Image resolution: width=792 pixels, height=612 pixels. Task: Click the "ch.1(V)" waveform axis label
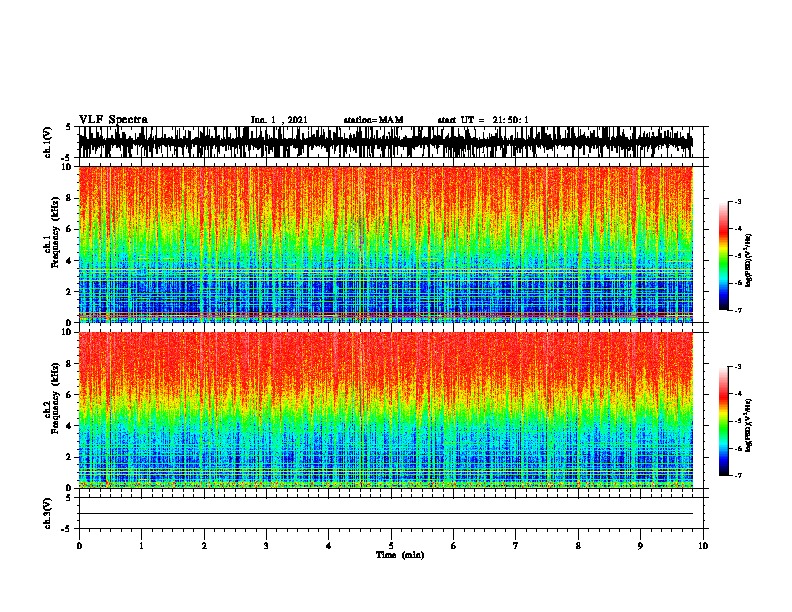(x=48, y=142)
